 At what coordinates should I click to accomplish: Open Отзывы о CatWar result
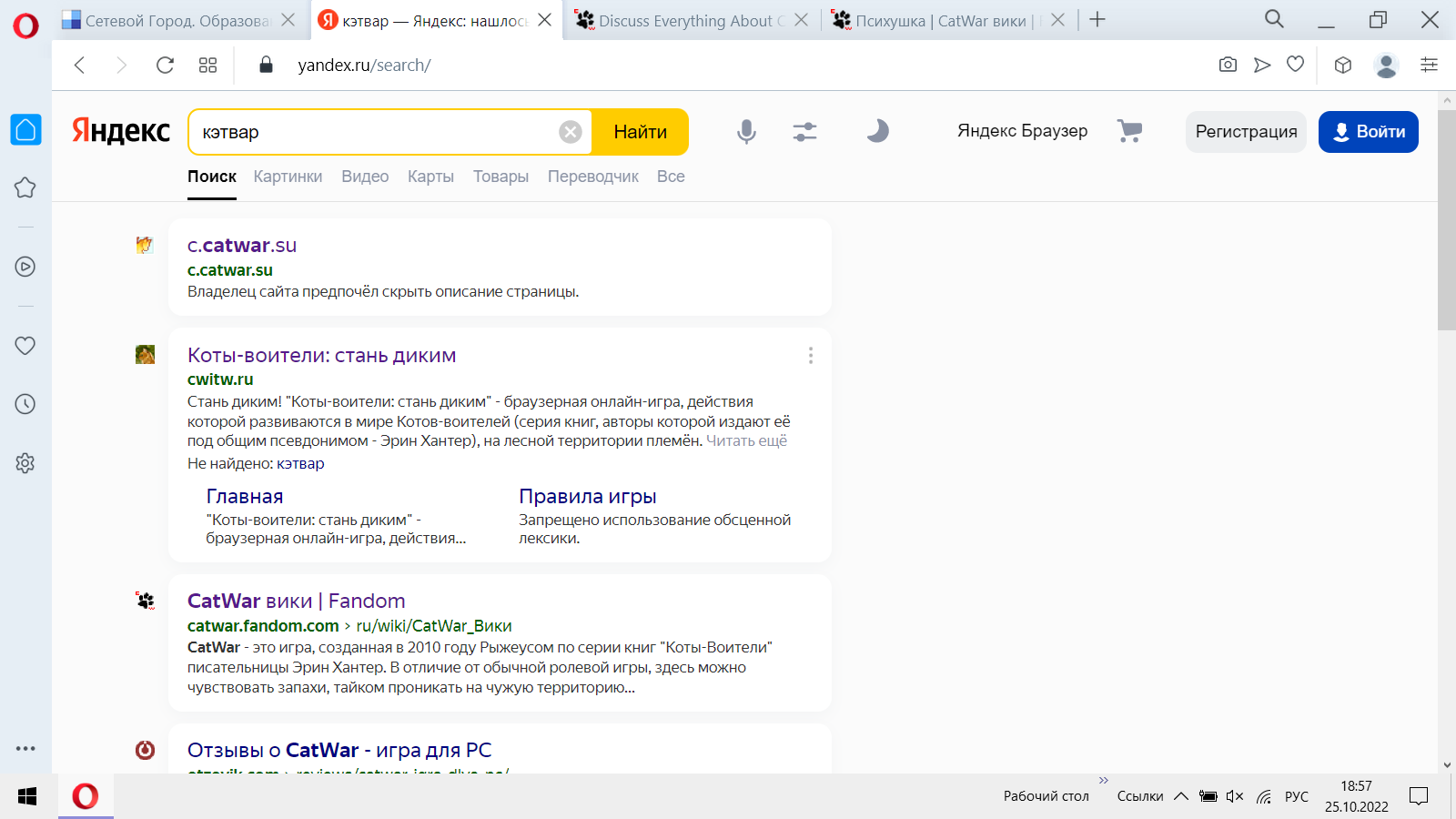tap(339, 751)
